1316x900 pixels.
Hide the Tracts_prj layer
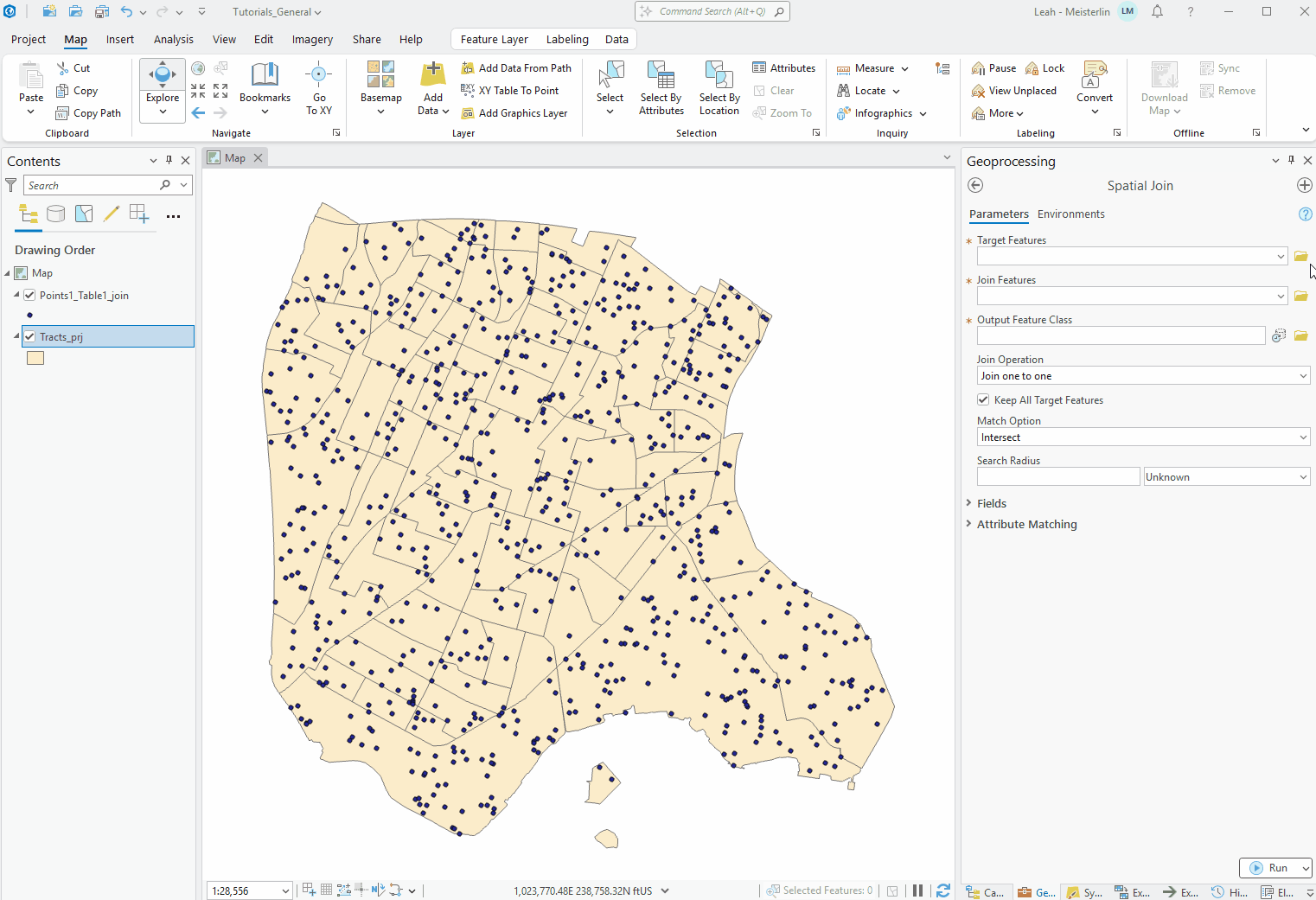(29, 336)
